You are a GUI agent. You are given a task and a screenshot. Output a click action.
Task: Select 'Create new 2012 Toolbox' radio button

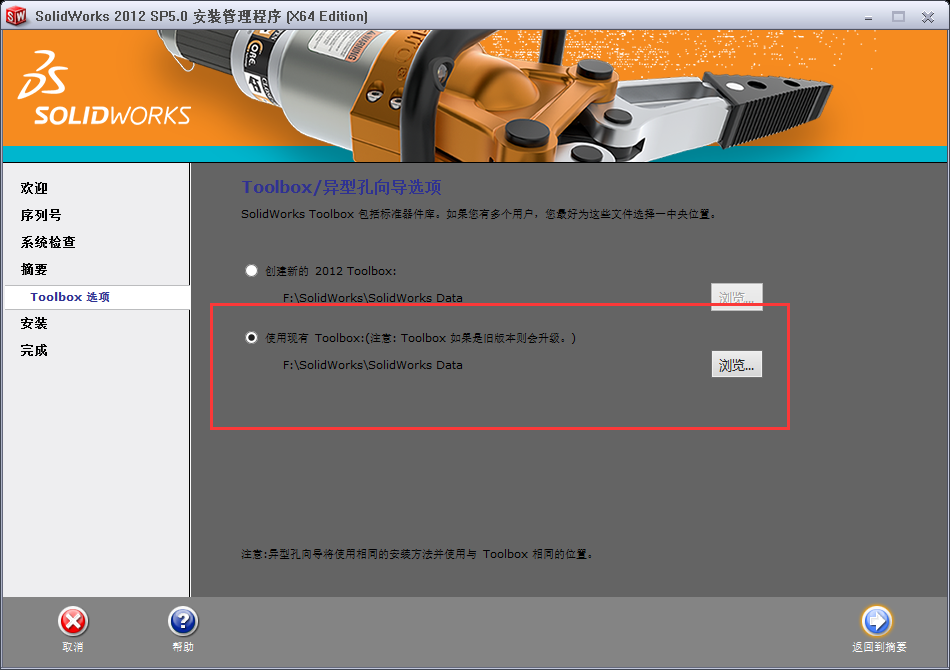pyautogui.click(x=251, y=271)
